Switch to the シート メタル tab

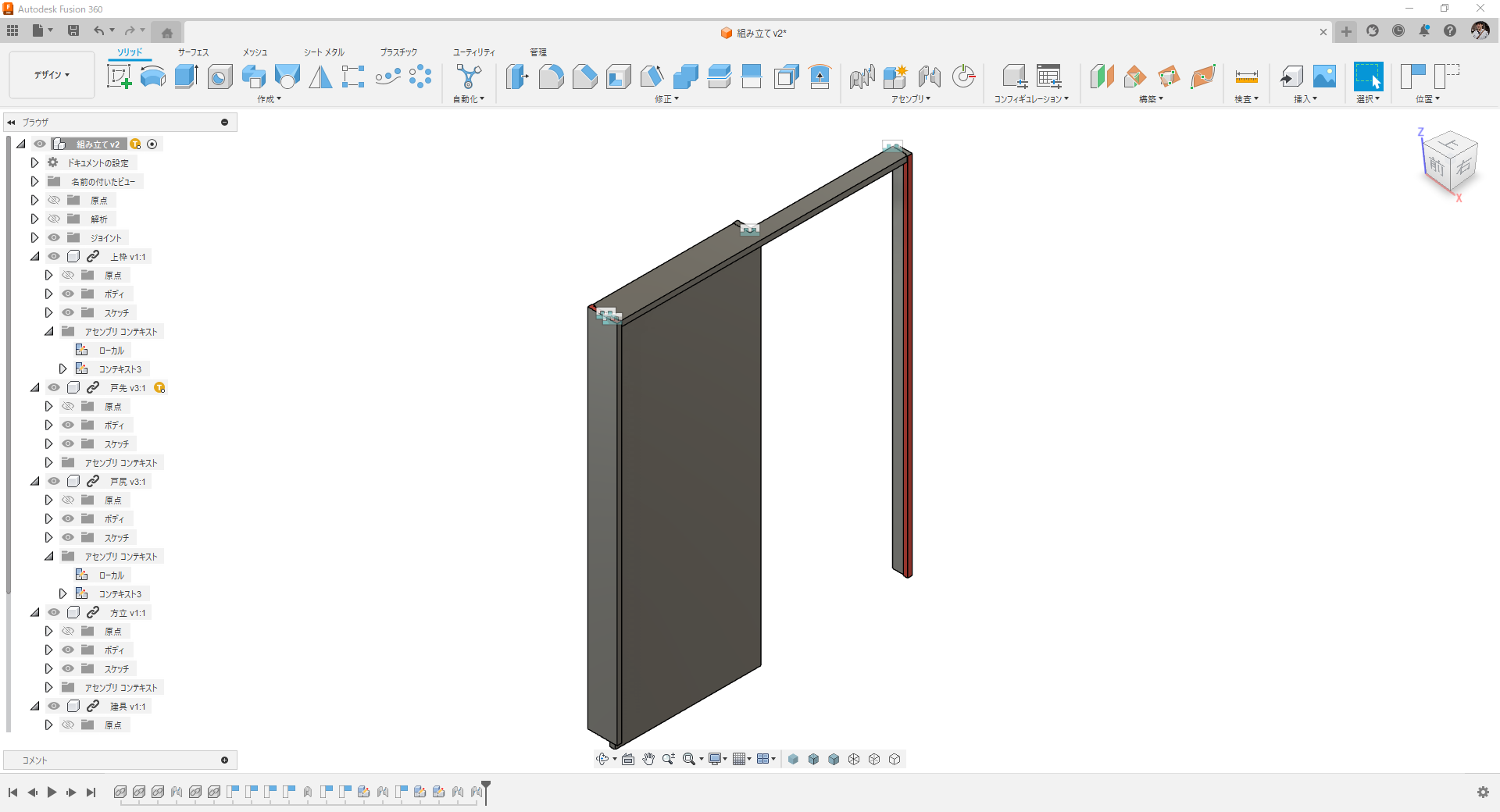(324, 52)
